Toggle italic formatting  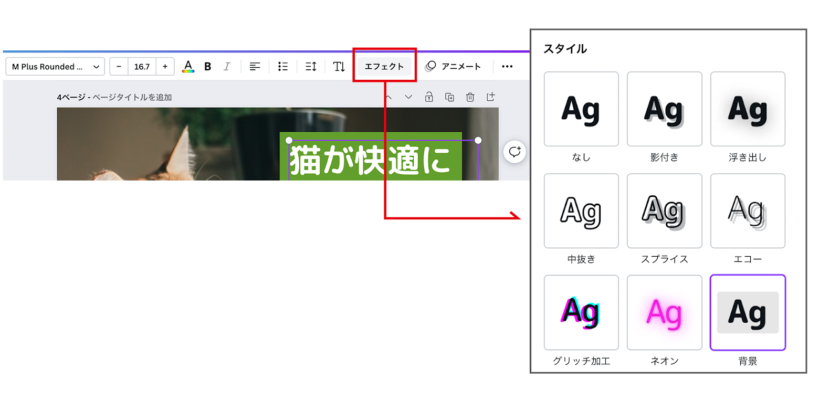[227, 67]
